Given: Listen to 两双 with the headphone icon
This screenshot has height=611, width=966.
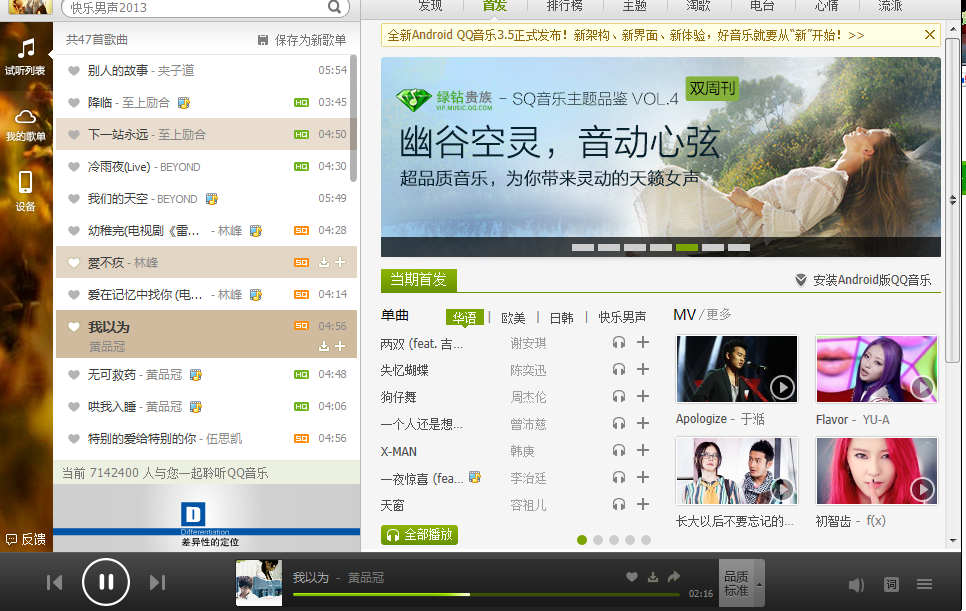Looking at the screenshot, I should click(619, 342).
